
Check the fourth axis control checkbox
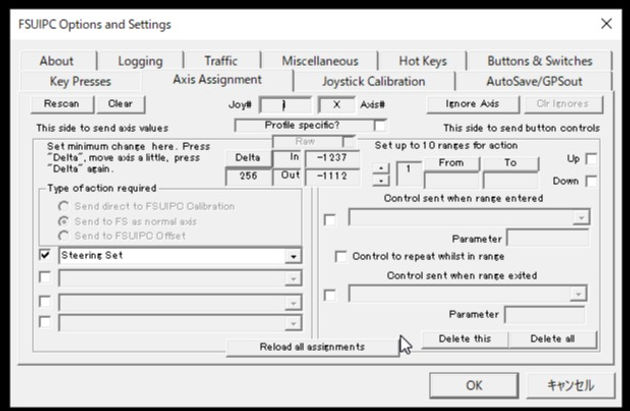coord(45,322)
